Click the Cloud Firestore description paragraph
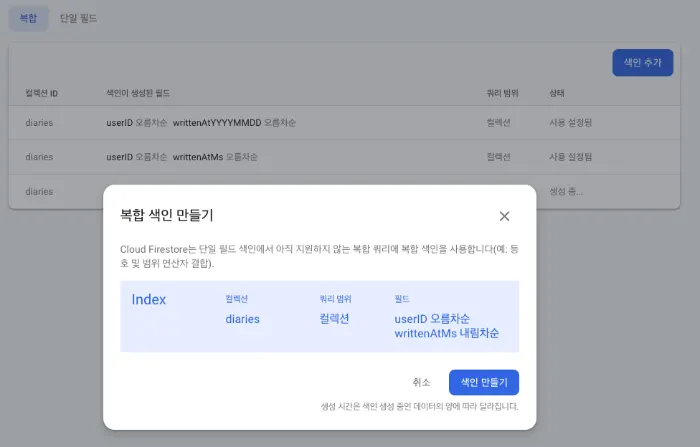This screenshot has height=447, width=700. pos(319,256)
